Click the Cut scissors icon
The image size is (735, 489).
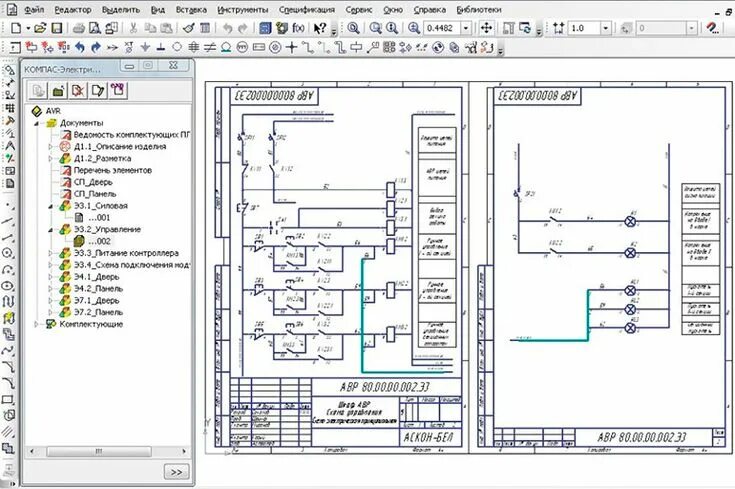135,28
